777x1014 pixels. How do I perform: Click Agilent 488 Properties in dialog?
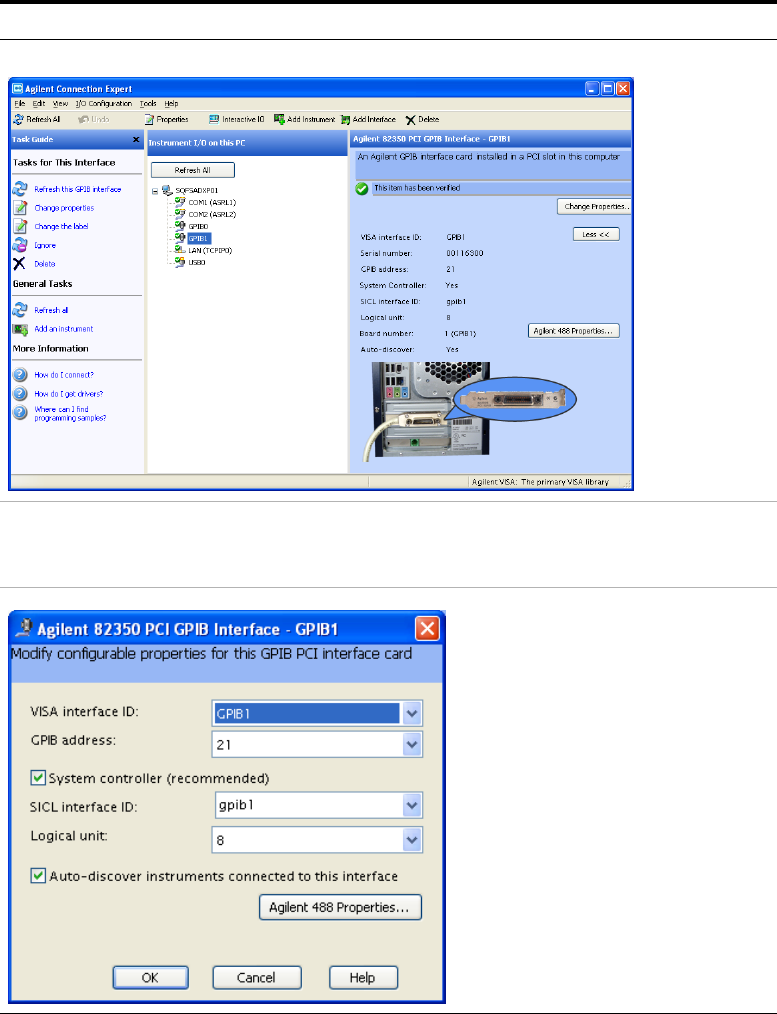(340, 907)
